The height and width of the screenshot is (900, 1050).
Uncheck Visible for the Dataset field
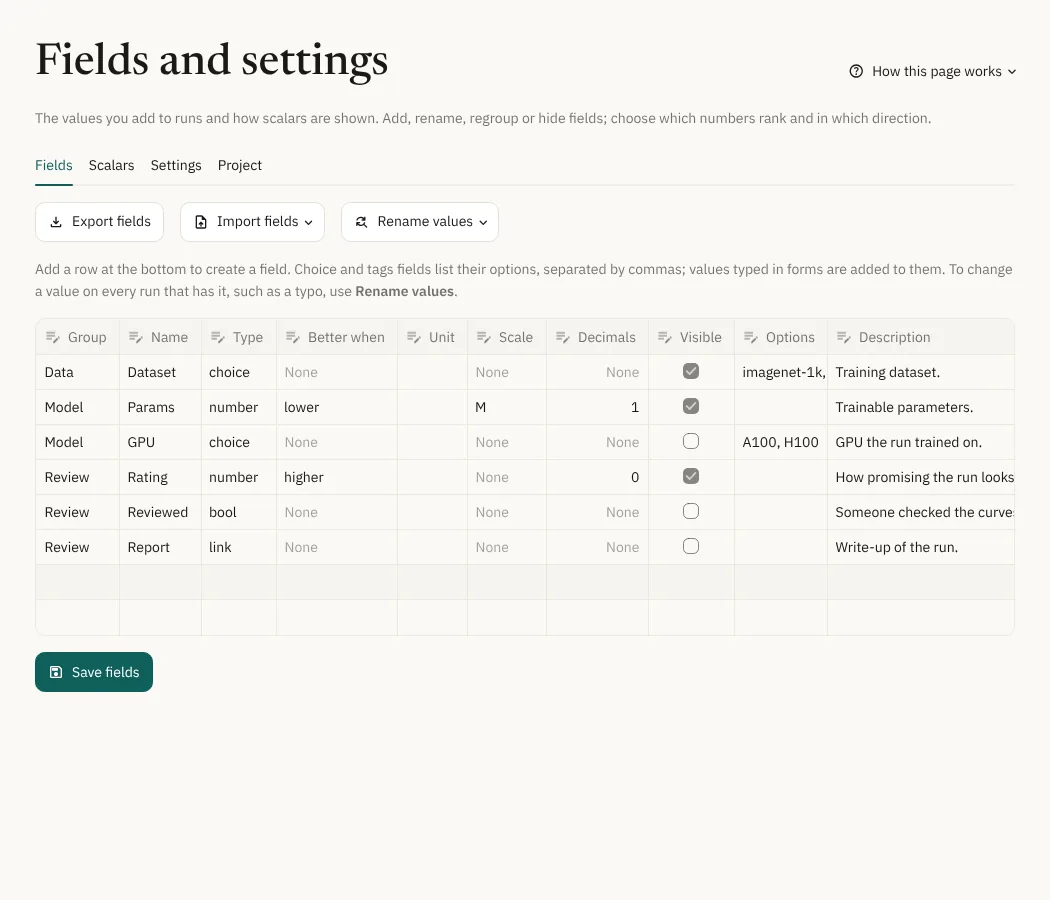tap(691, 371)
